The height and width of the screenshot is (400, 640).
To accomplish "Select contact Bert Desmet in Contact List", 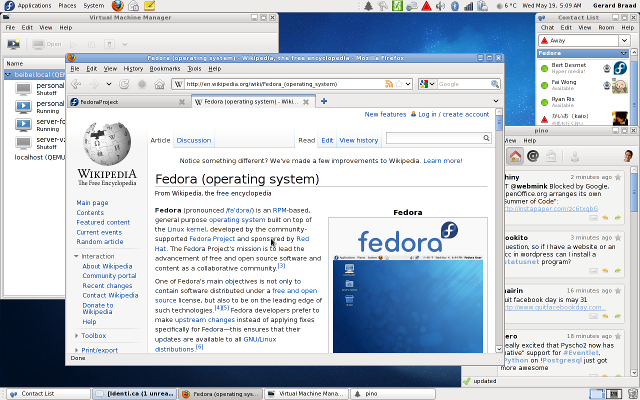I will pos(584,68).
